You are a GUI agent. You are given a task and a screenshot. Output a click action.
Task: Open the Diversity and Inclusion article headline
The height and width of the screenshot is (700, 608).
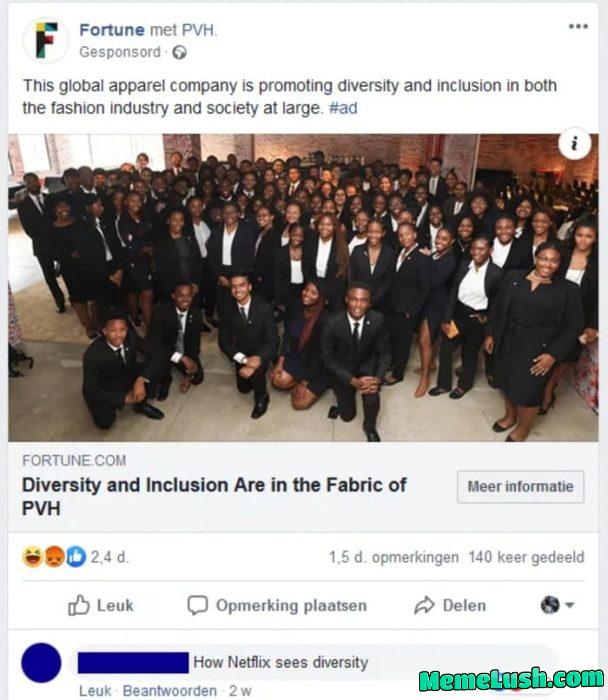click(215, 496)
